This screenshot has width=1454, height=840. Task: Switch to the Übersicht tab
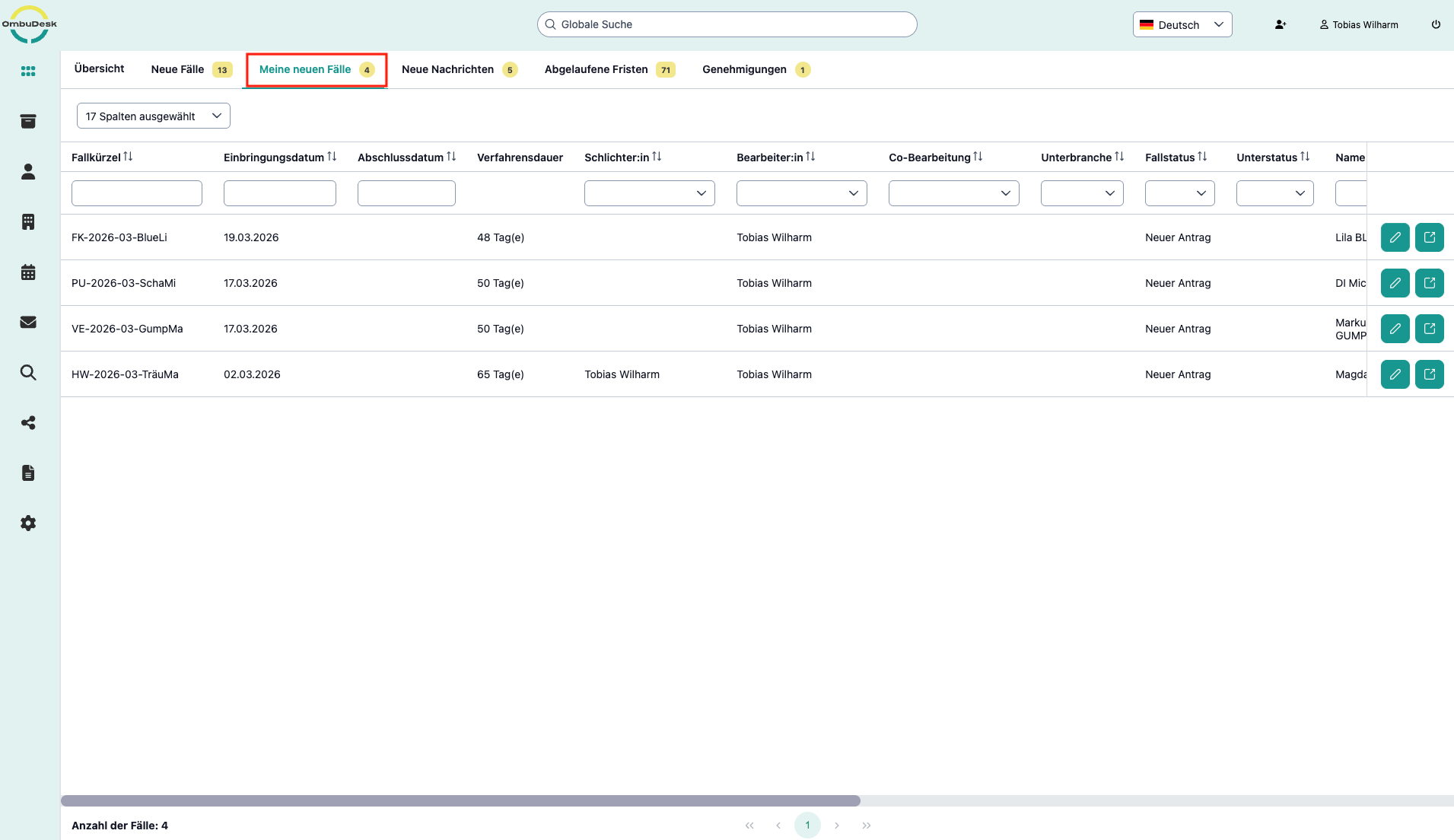(99, 68)
